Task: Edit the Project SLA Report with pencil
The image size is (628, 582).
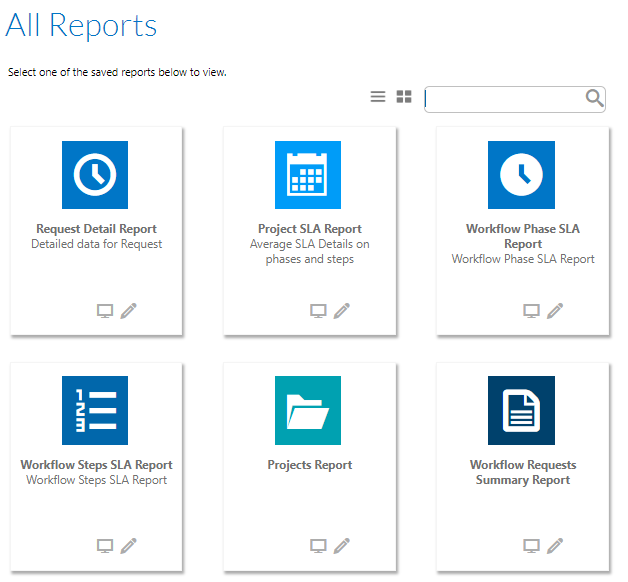Action: [x=342, y=311]
